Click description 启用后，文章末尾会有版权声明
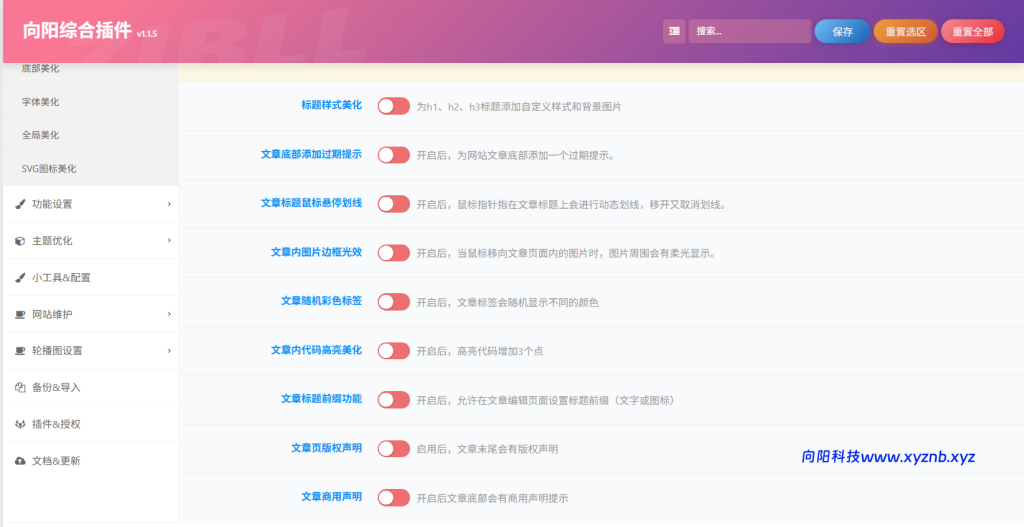 pos(487,449)
